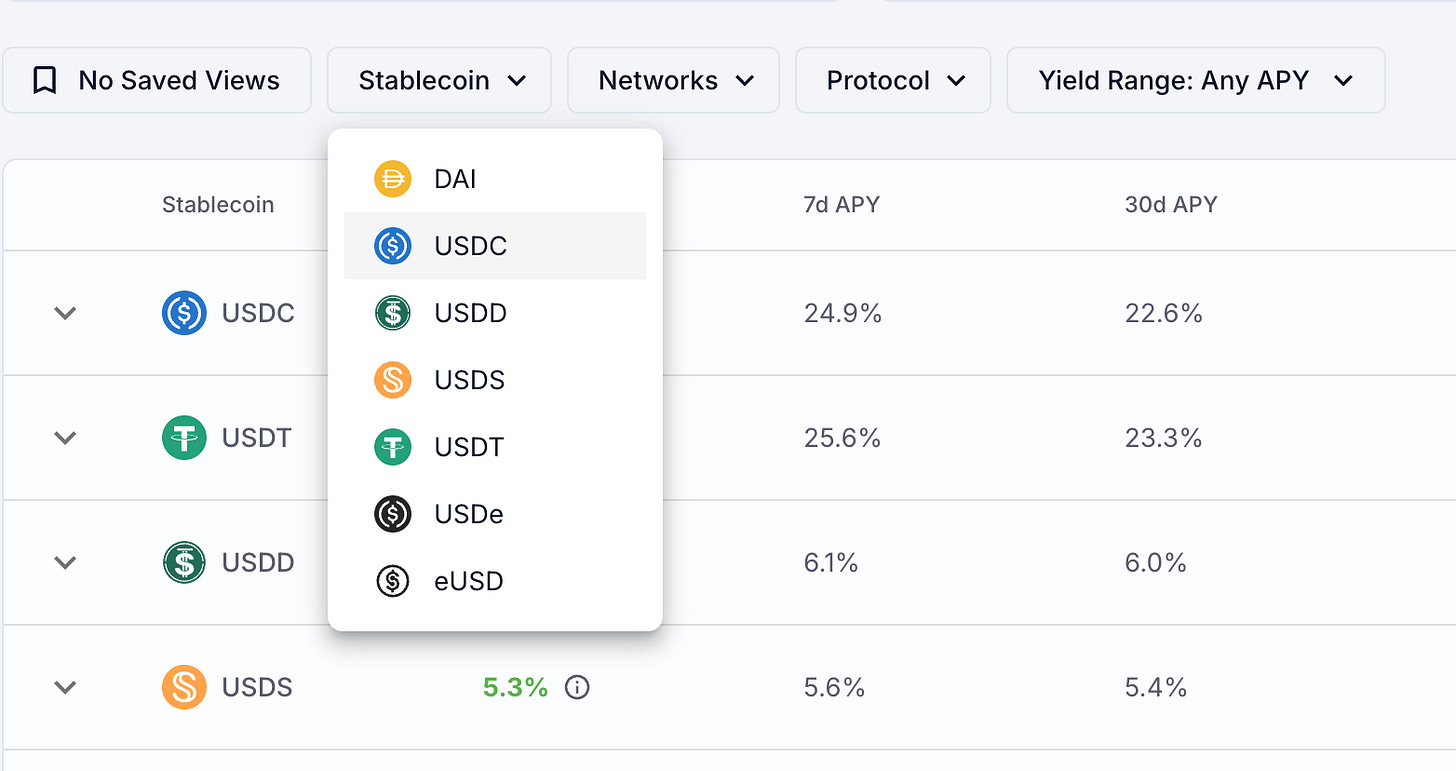Screen dimensions: 1456x771
Task: Click the 24.9% 7d APY value
Action: [843, 313]
